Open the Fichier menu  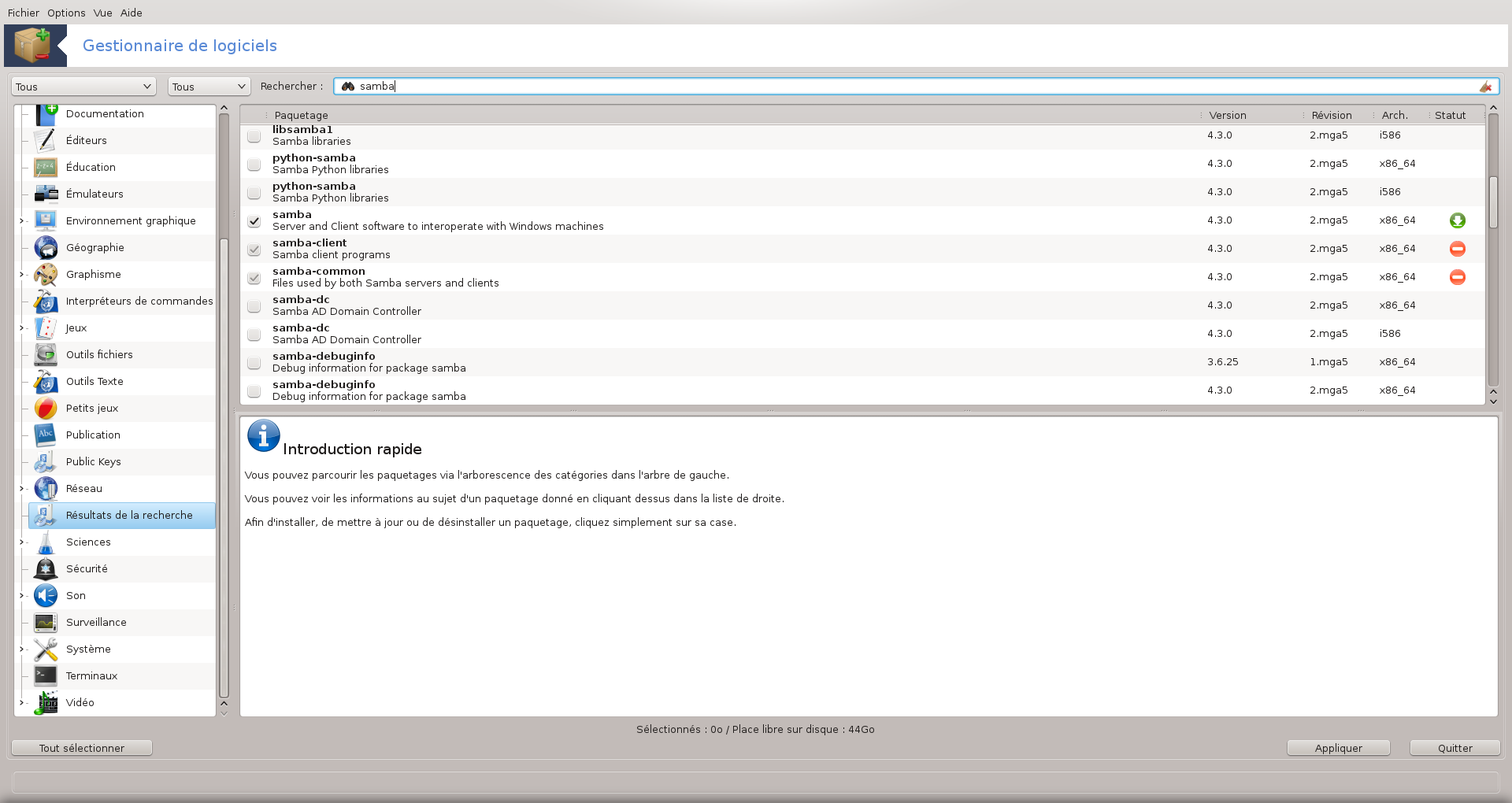pyautogui.click(x=24, y=13)
